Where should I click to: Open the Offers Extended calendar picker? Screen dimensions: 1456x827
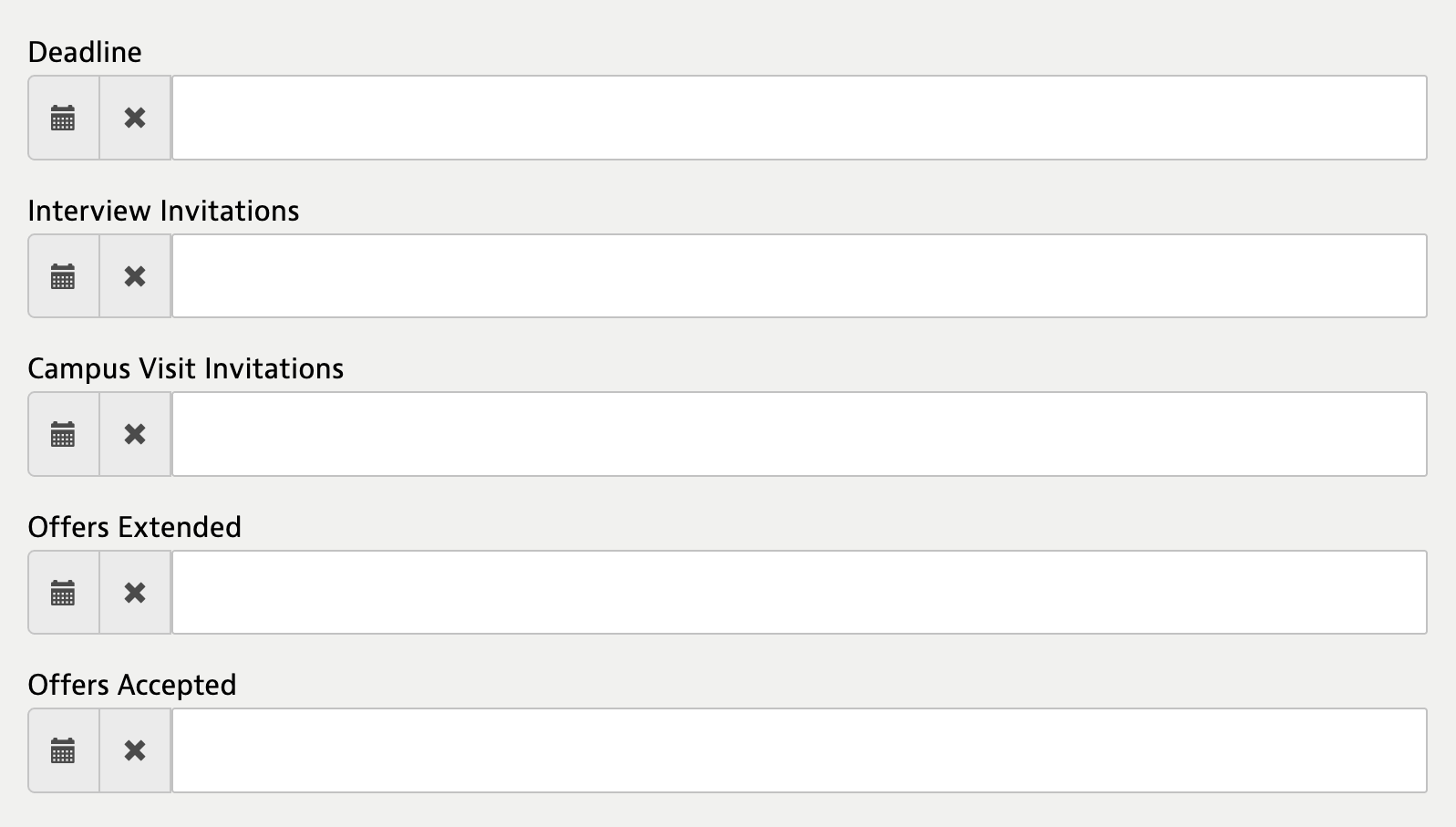coord(63,593)
